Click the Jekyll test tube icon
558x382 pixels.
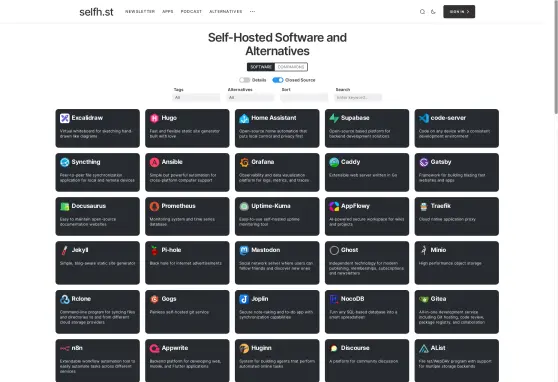(64, 250)
